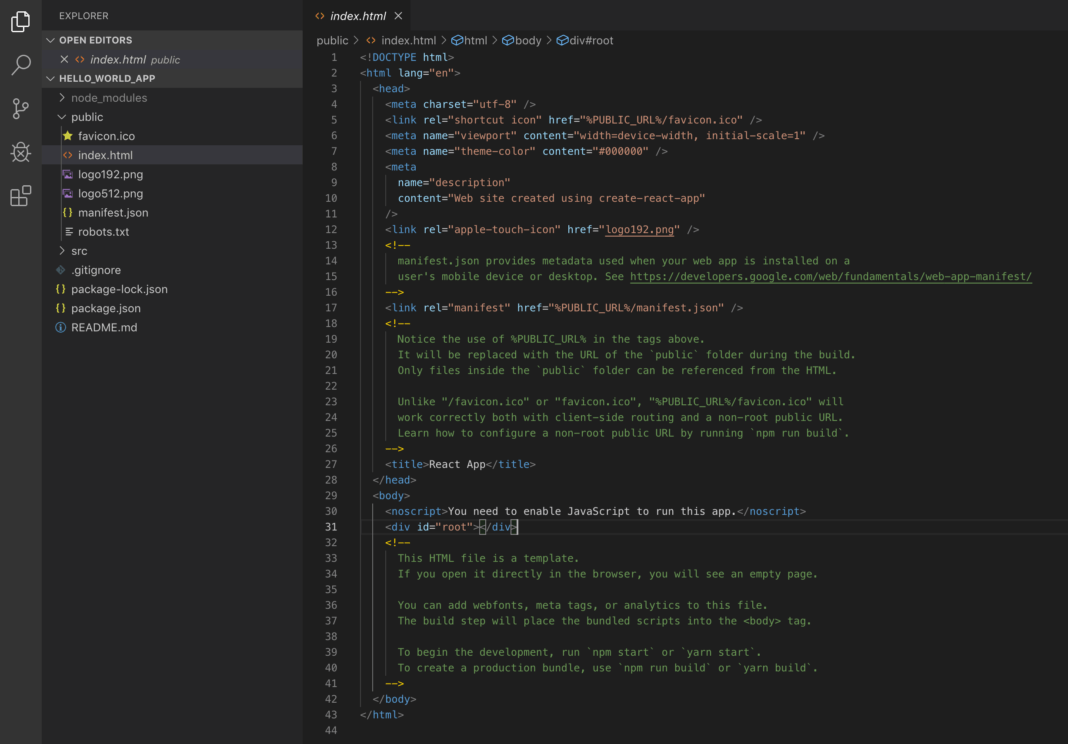The height and width of the screenshot is (744, 1068).
Task: Switch to the index.html editor tab
Action: [x=356, y=16]
